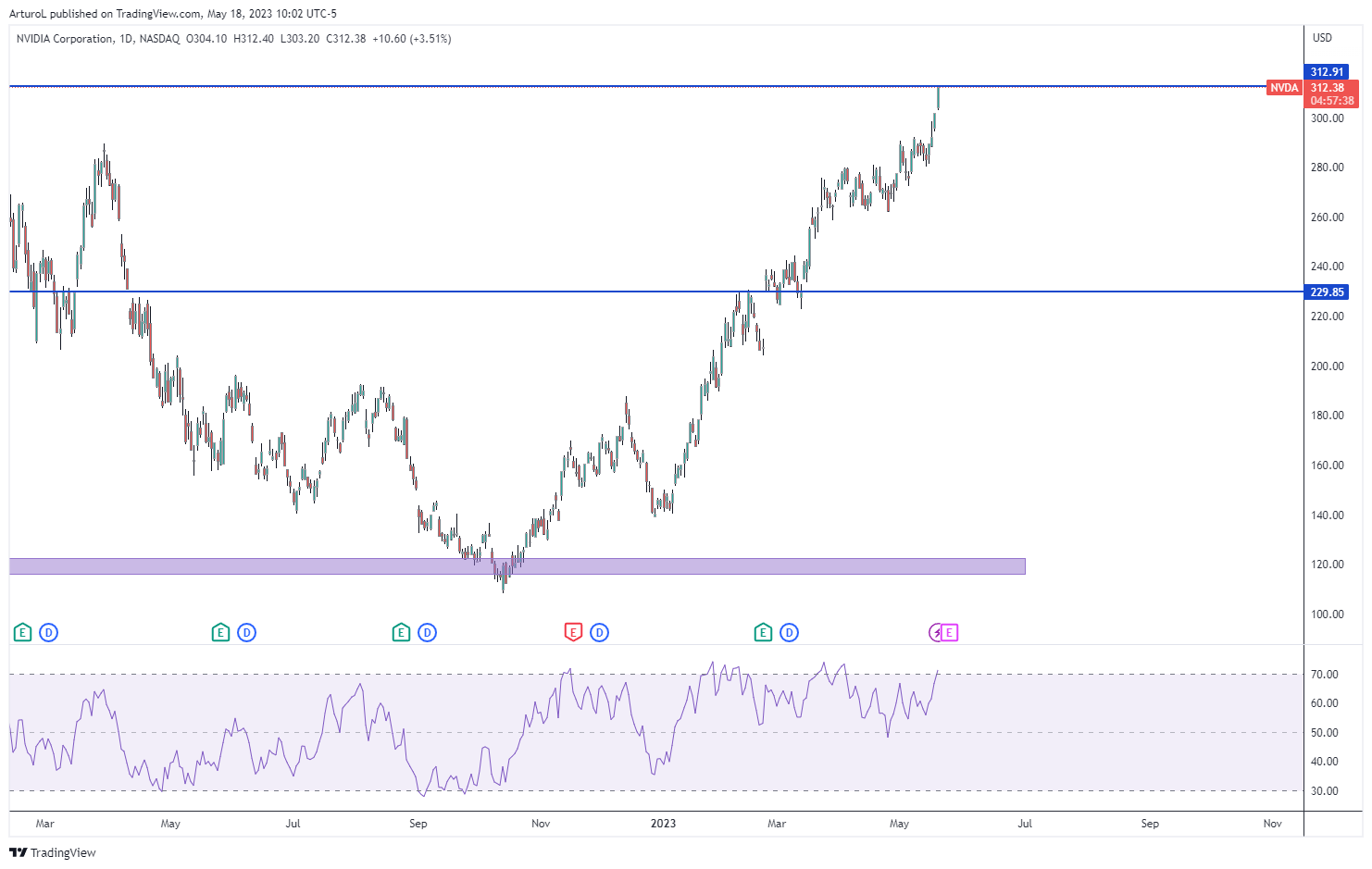Click the 120.00 price axis label
This screenshot has width=1372, height=869.
pyautogui.click(x=1327, y=565)
